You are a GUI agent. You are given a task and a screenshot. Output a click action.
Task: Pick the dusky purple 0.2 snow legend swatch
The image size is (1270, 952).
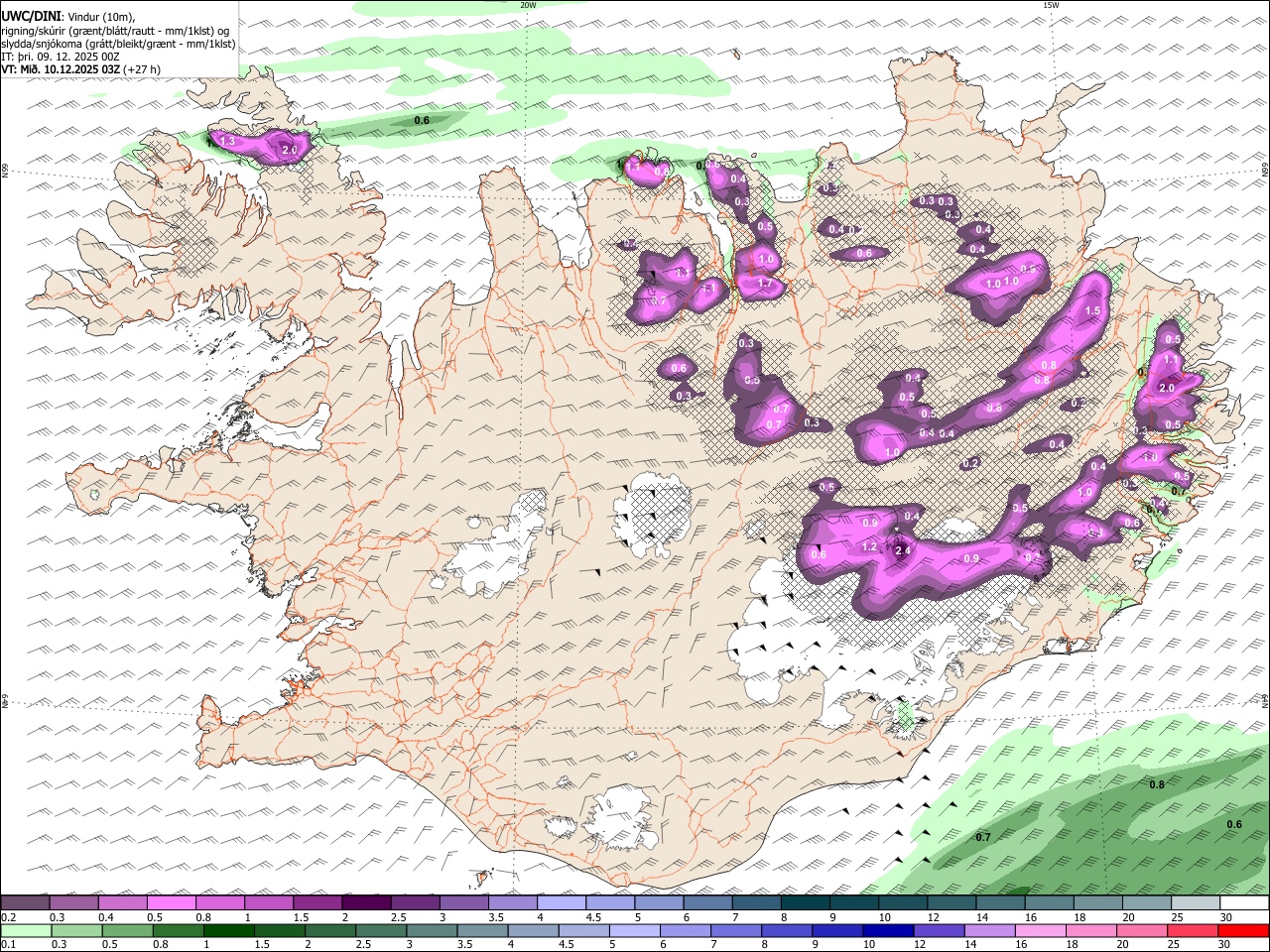click(x=26, y=903)
